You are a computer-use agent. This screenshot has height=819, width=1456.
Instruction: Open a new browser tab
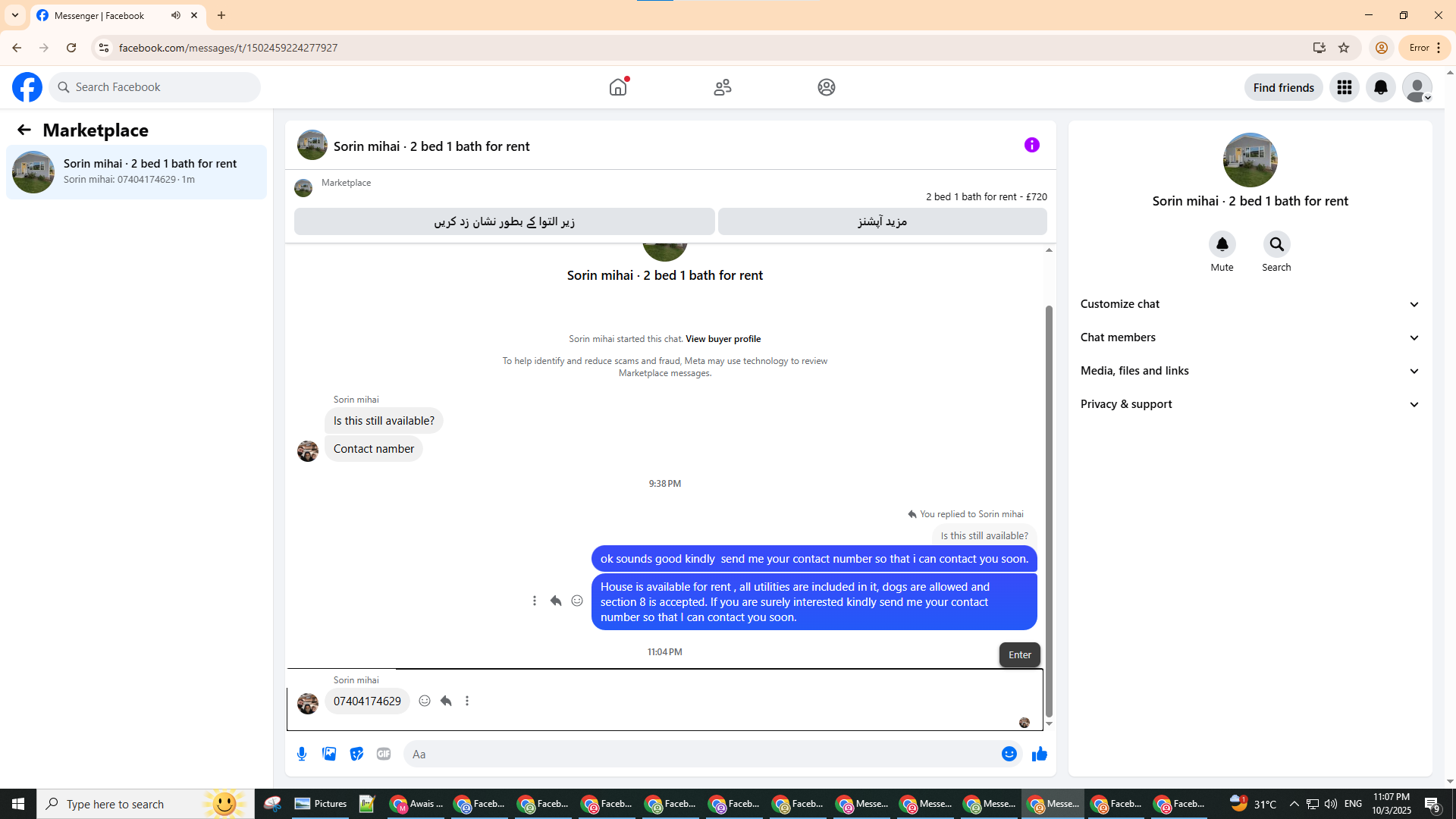click(221, 15)
